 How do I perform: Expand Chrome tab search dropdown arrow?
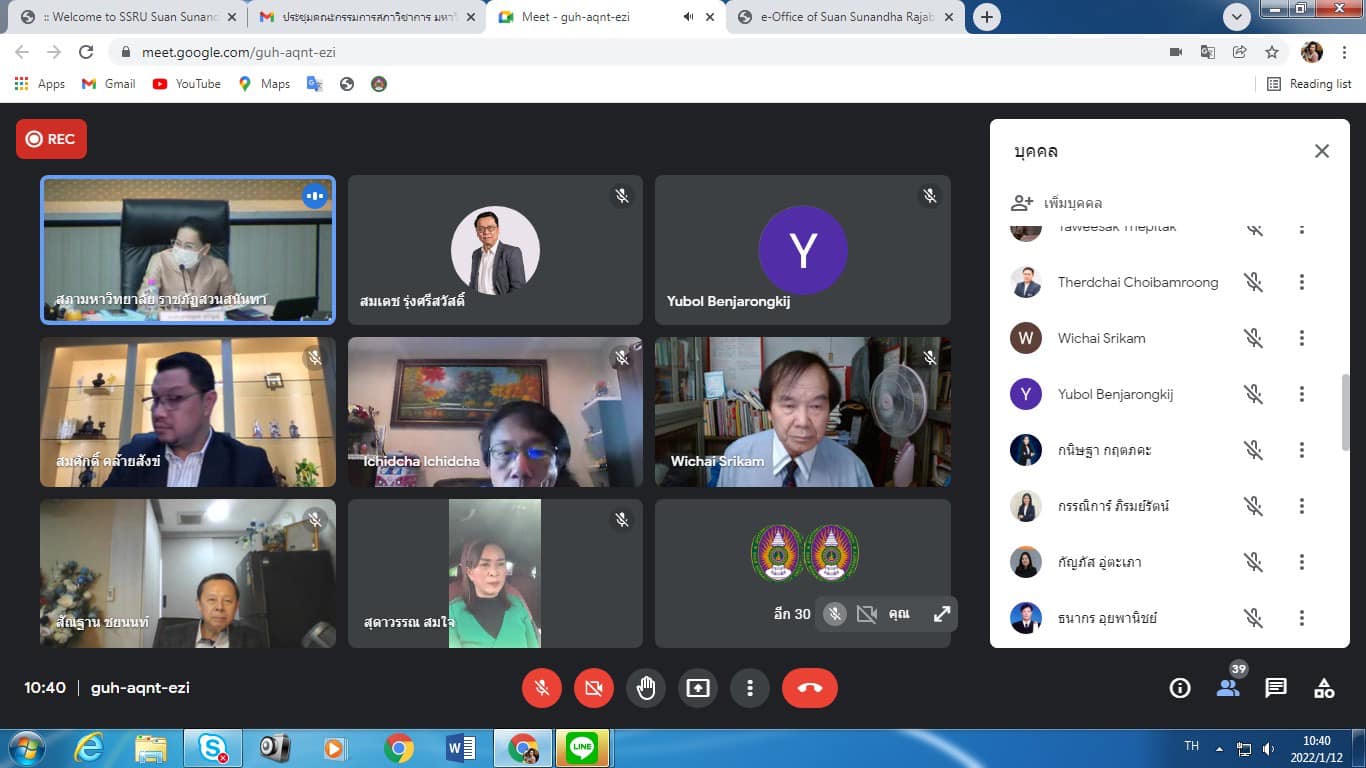click(x=1237, y=17)
